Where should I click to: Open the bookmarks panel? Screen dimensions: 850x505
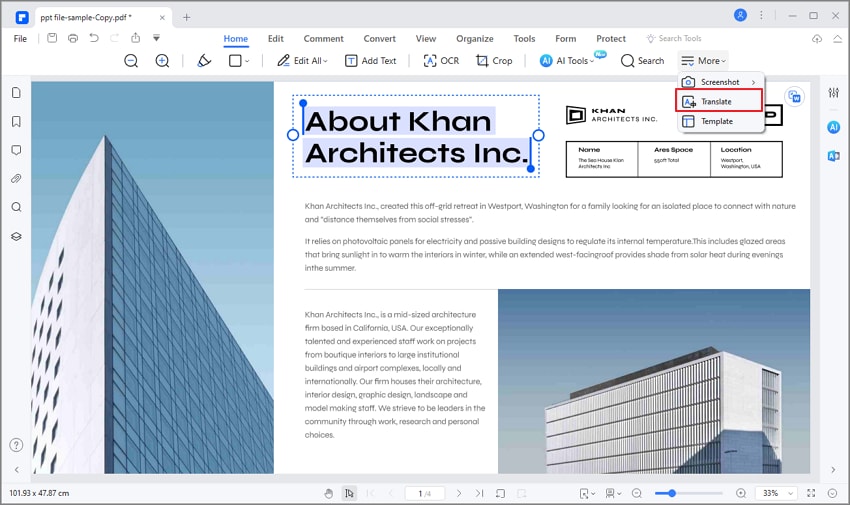point(16,121)
